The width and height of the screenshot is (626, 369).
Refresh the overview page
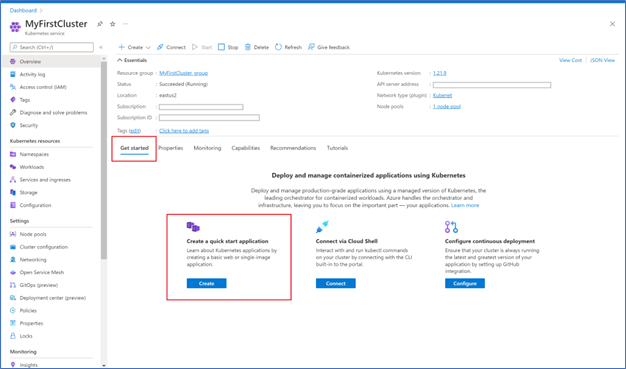288,47
